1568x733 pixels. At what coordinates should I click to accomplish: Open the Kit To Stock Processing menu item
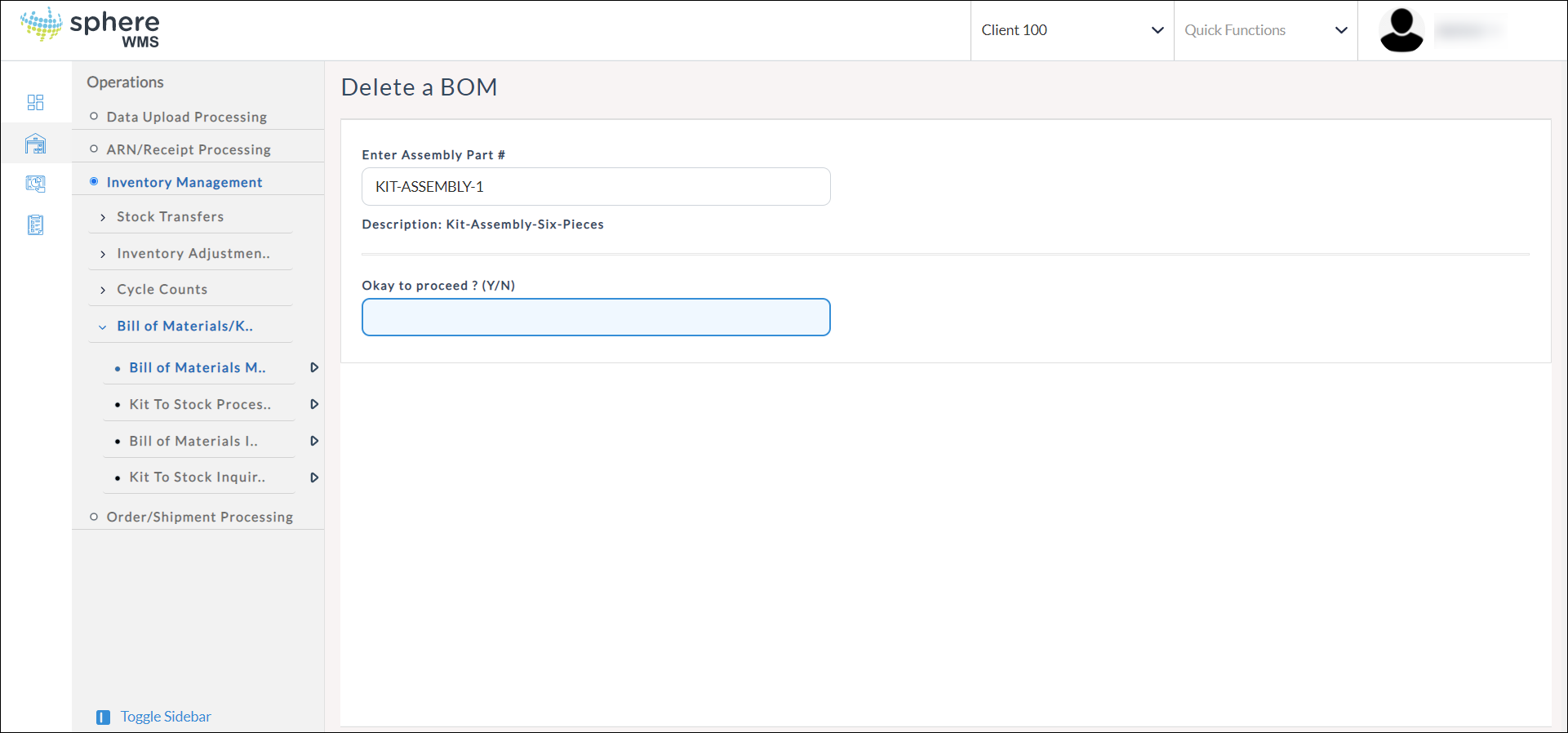pyautogui.click(x=200, y=404)
